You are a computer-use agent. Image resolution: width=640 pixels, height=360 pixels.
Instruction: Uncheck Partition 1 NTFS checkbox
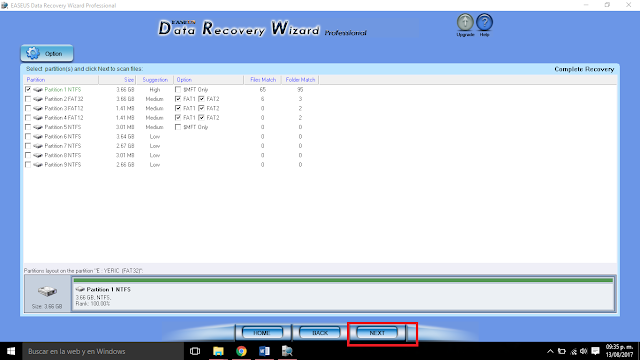[28, 89]
